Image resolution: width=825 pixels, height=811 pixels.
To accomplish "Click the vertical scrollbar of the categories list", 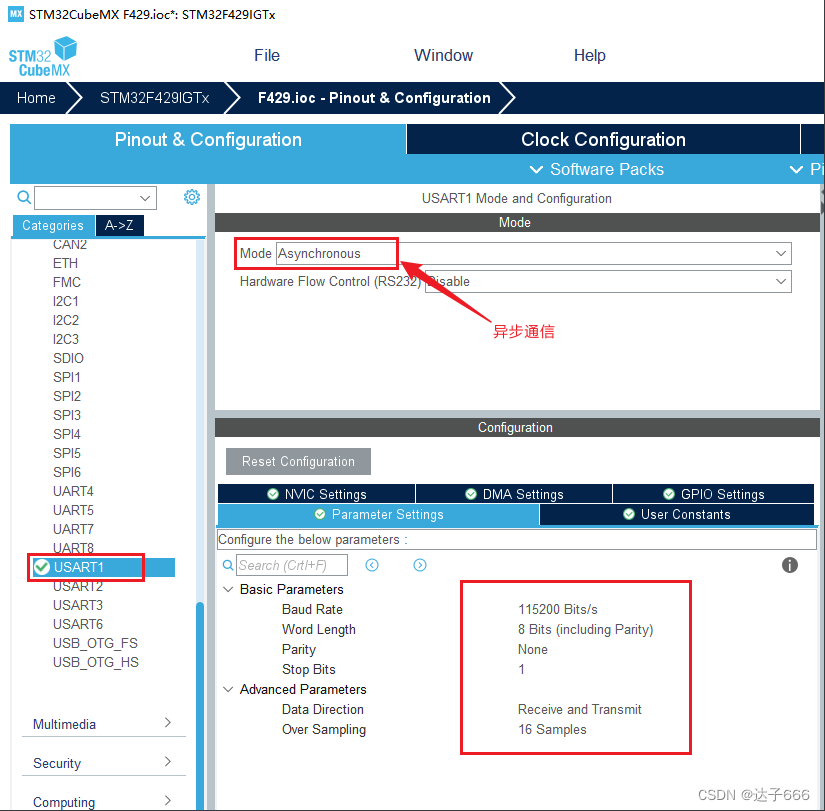I will point(200,705).
